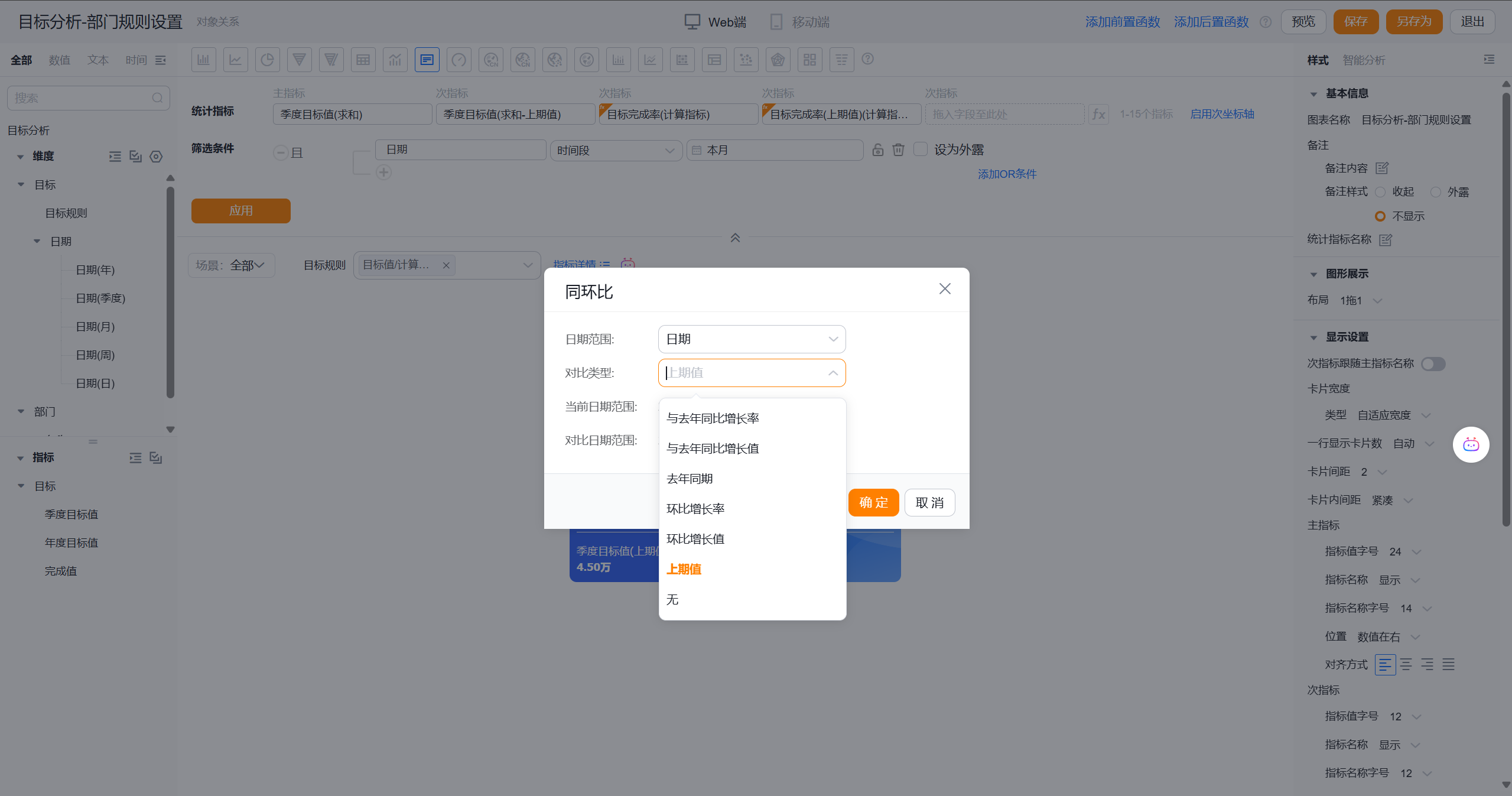This screenshot has width=1512, height=796.
Task: Select the bar chart type icon
Action: [x=203, y=60]
